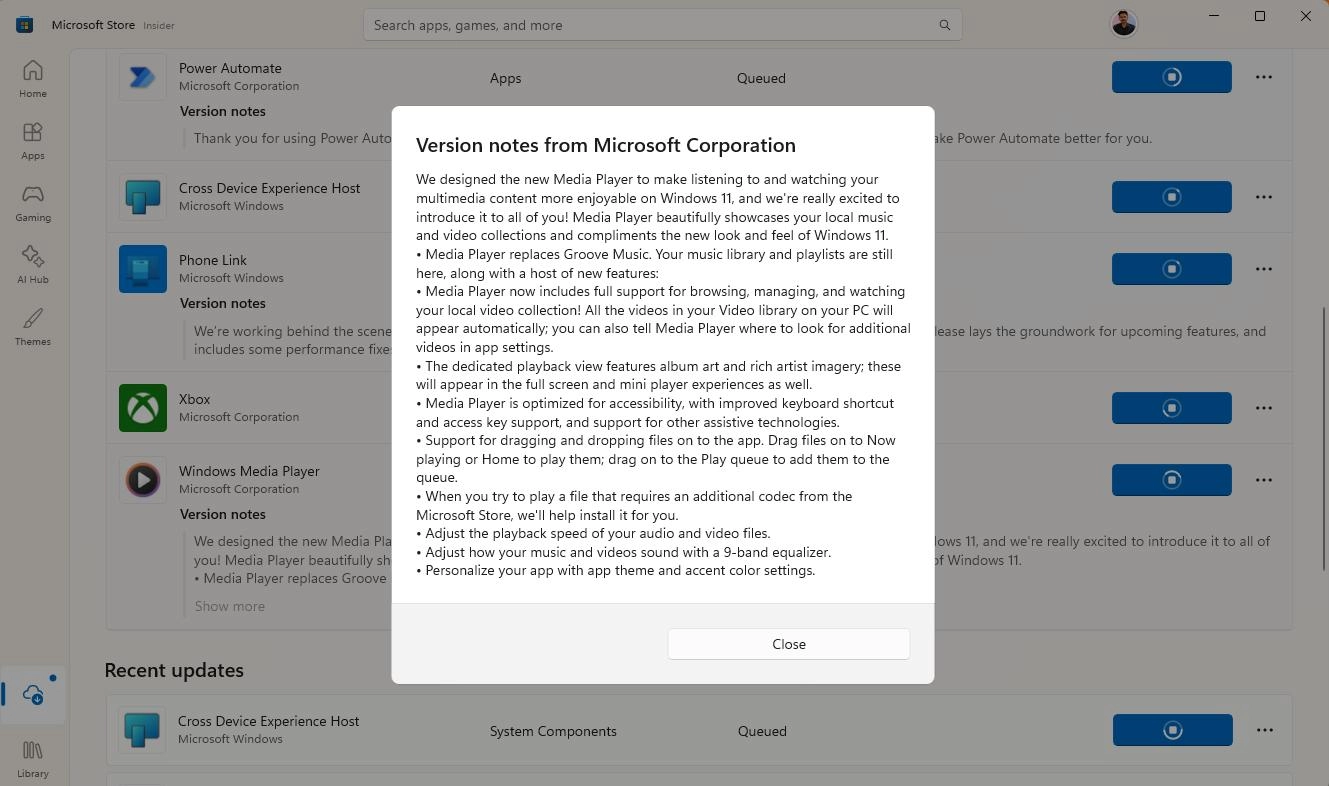Stop recent updates Cross Device Experience Host download
This screenshot has height=786, width=1329.
coord(1172,730)
